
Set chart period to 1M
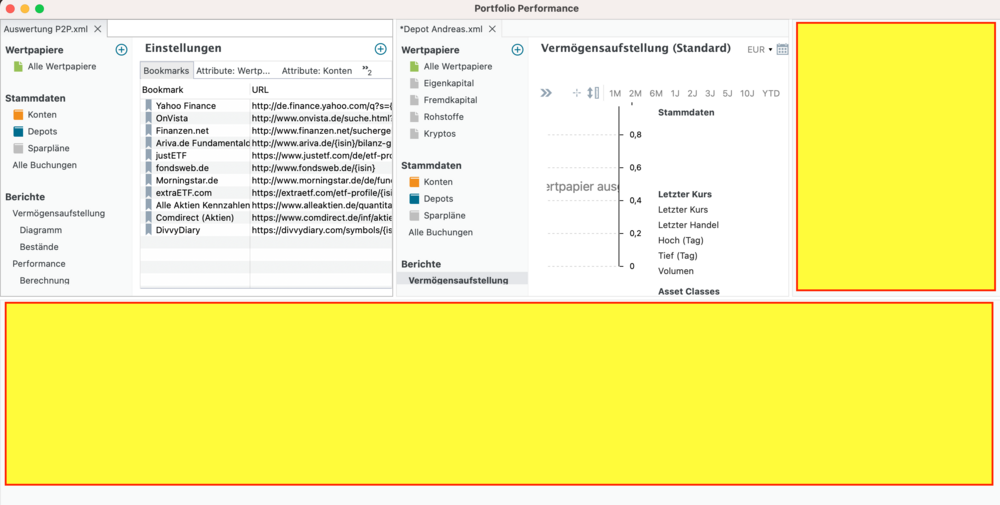coord(615,93)
